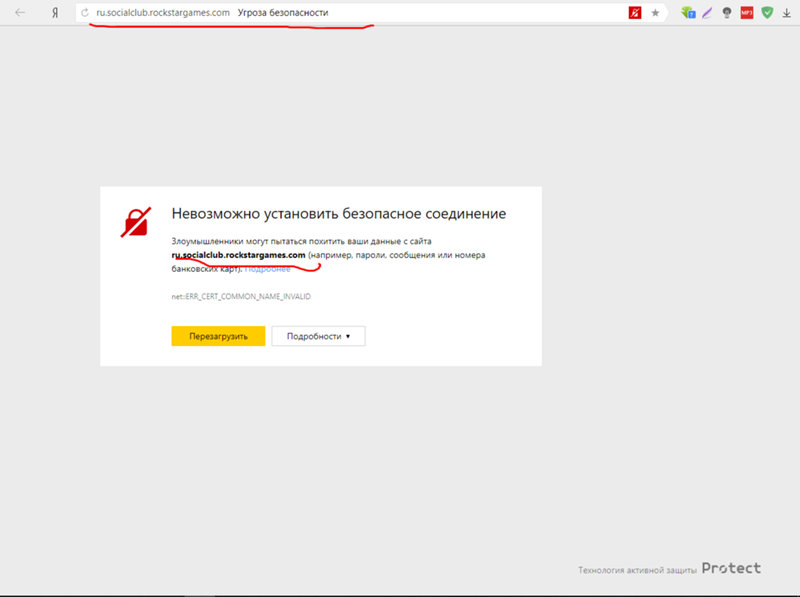Screen dimensions: 800x597
Task: Open downloads using the download arrow icon
Action: tap(786, 13)
